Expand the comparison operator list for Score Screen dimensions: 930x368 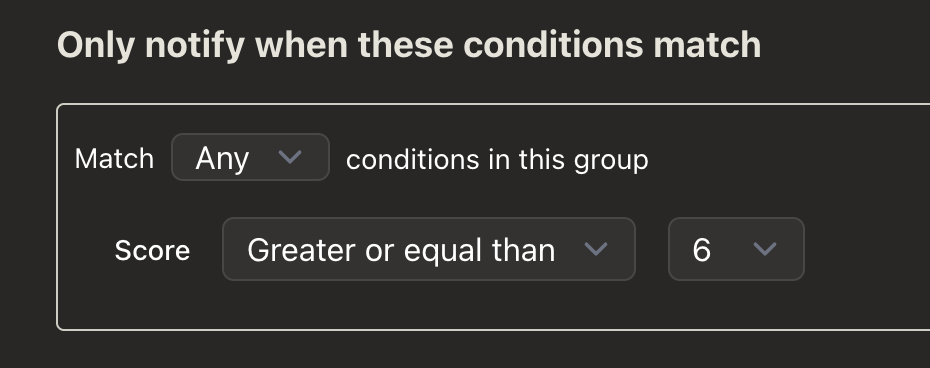[429, 249]
